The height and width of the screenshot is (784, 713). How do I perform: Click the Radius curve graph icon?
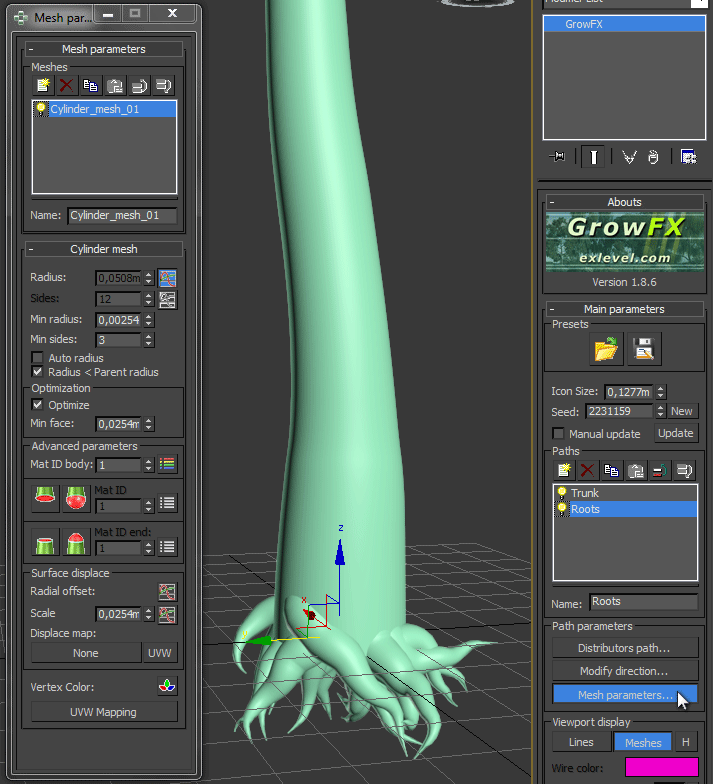167,277
